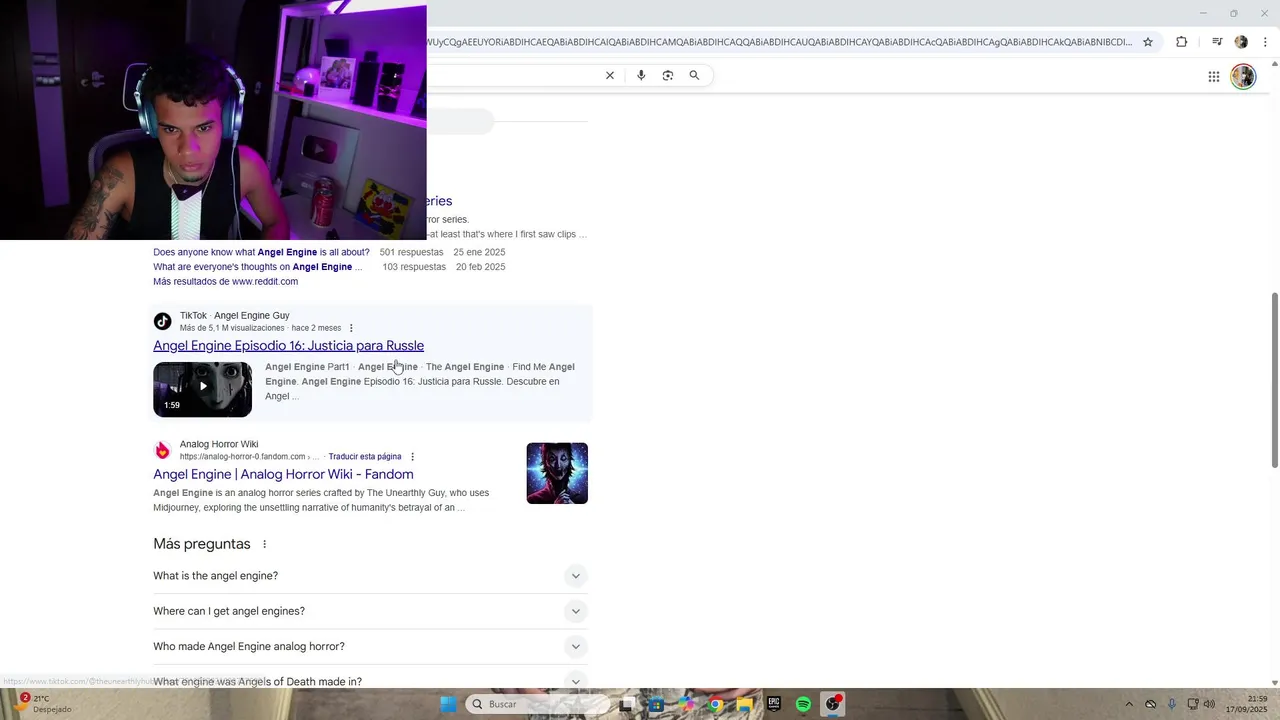Image resolution: width=1280 pixels, height=720 pixels.
Task: Click "Más resultados de www.reddit.com"
Action: click(225, 282)
